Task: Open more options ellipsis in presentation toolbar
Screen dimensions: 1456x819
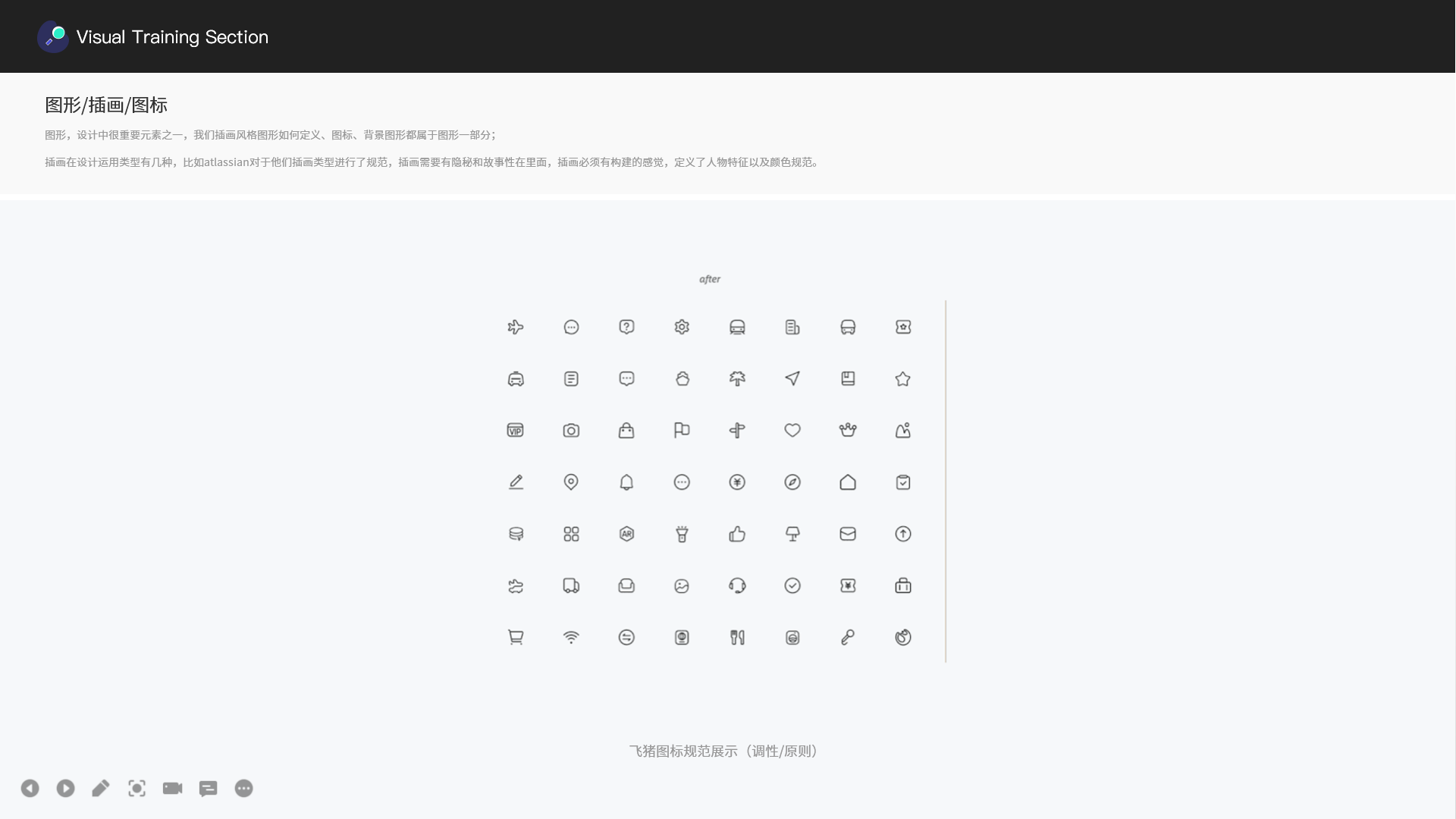Action: (x=243, y=789)
